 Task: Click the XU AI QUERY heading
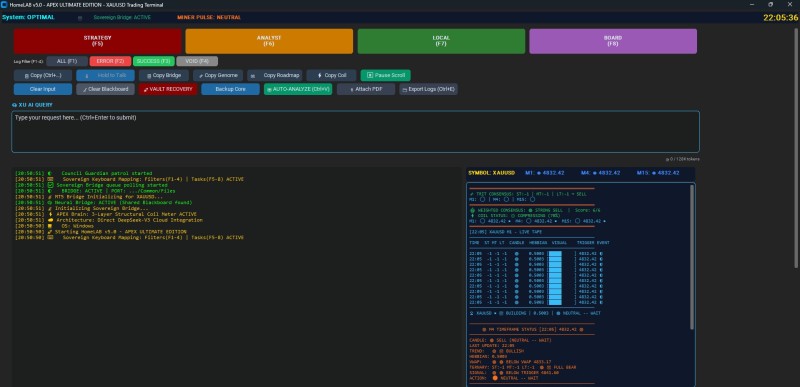pos(32,105)
